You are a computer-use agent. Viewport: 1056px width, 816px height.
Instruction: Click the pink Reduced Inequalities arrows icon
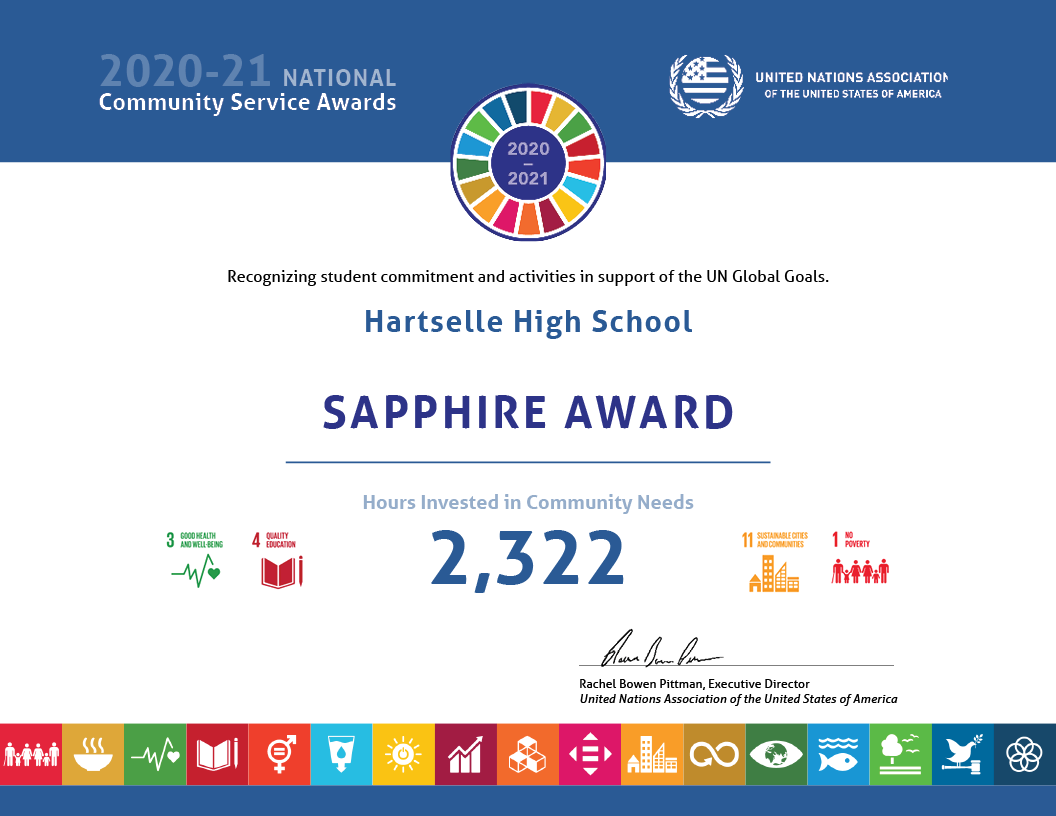point(590,754)
